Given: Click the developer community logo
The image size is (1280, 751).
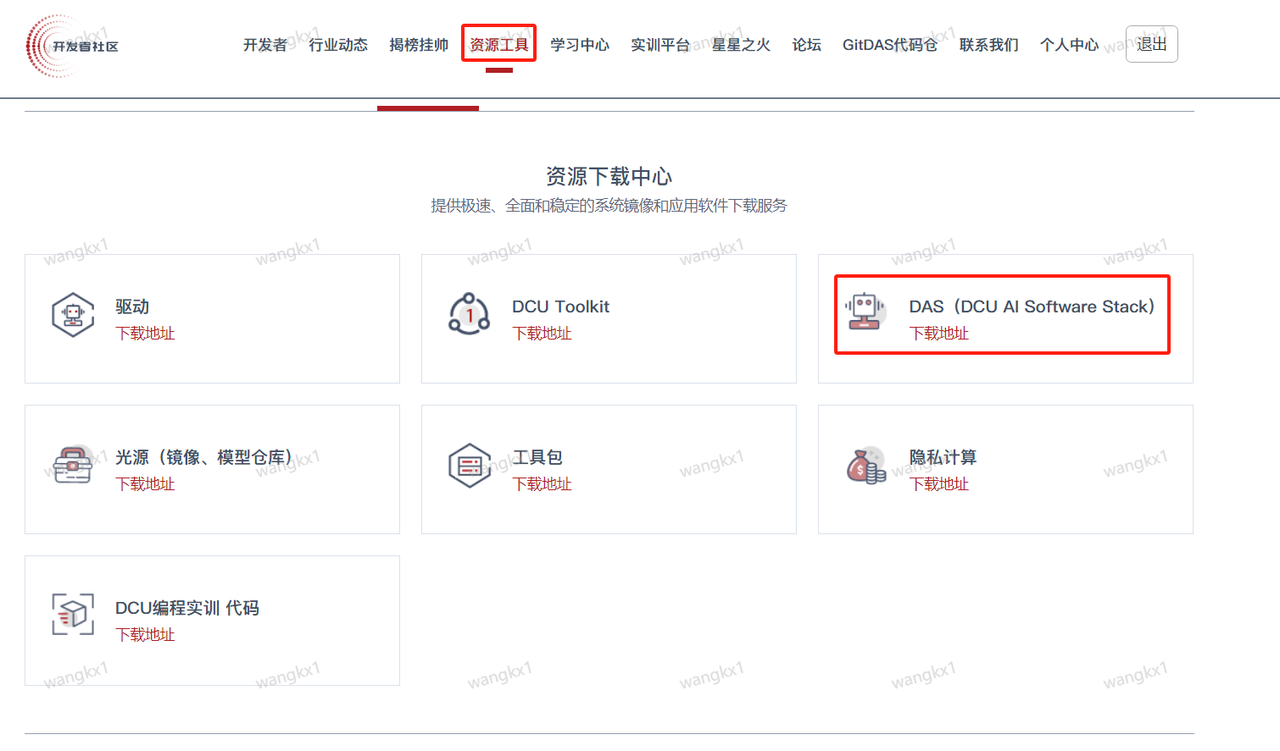Looking at the screenshot, I should tap(72, 46).
